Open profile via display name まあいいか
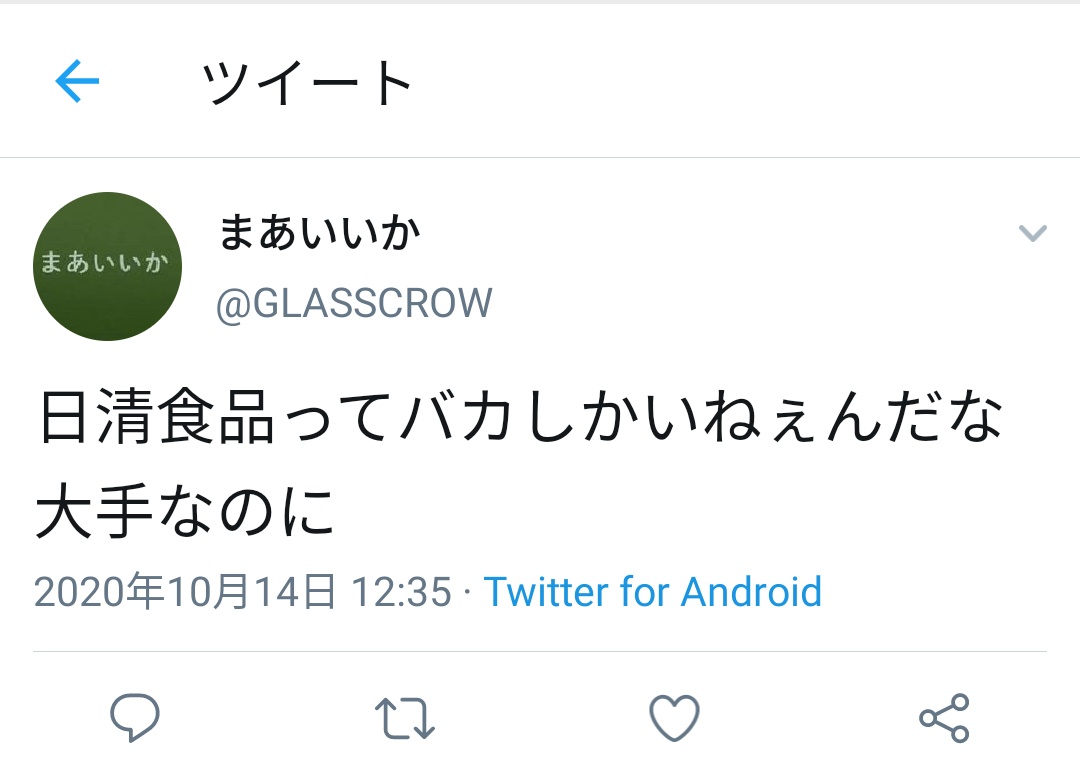The height and width of the screenshot is (773, 1080). (x=318, y=232)
